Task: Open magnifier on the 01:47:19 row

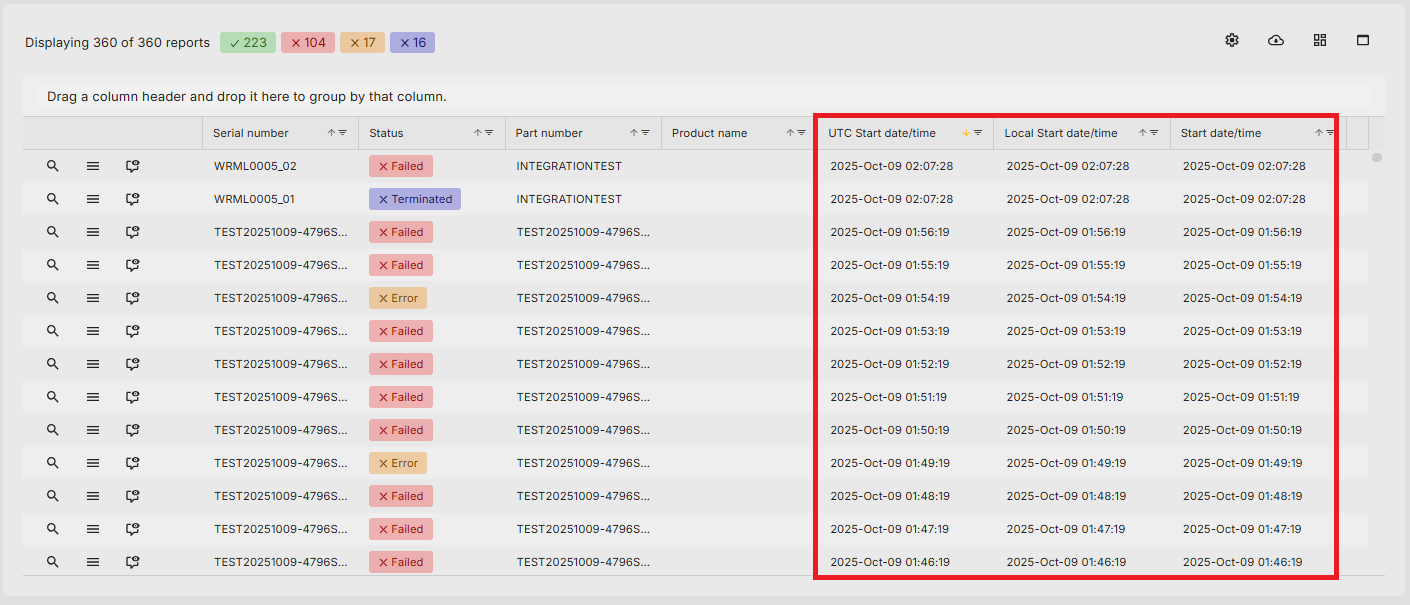Action: (x=53, y=529)
